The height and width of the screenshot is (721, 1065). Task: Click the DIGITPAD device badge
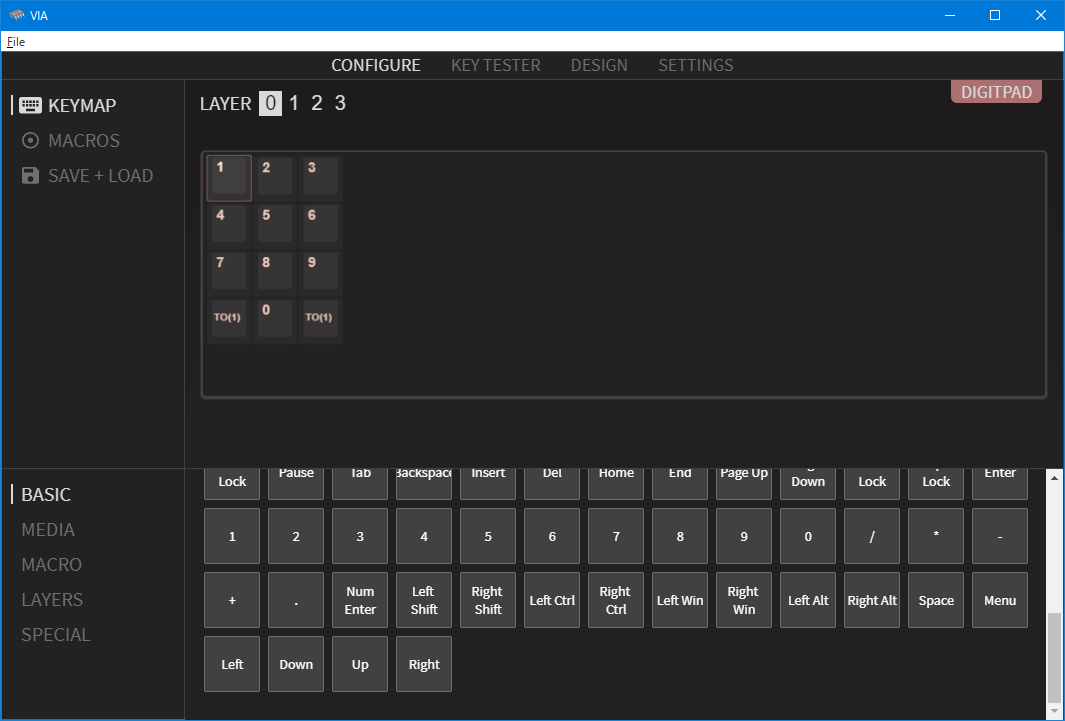996,92
